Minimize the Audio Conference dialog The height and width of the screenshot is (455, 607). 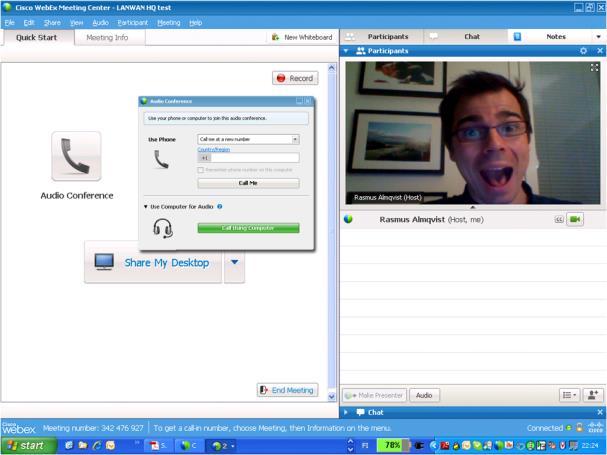pyautogui.click(x=299, y=101)
